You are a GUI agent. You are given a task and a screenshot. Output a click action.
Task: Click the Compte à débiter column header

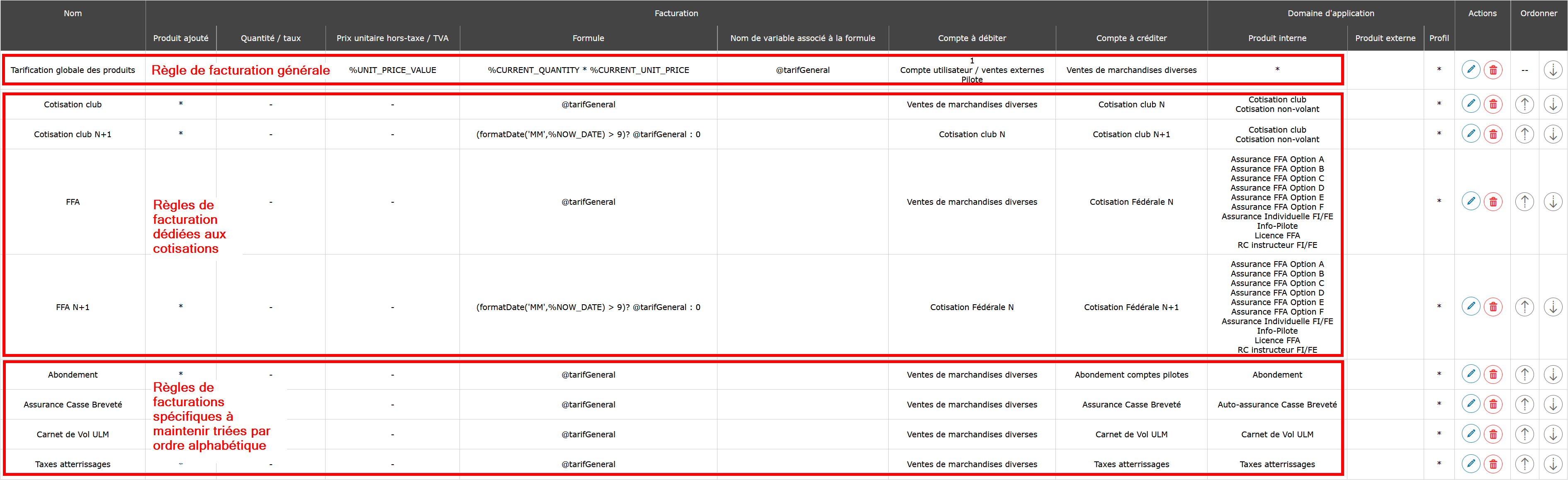click(972, 38)
